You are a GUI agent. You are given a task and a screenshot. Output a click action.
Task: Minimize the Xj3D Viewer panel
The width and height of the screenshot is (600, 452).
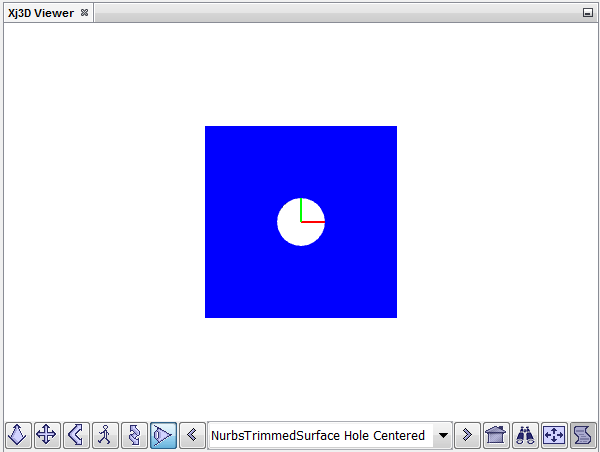click(588, 12)
